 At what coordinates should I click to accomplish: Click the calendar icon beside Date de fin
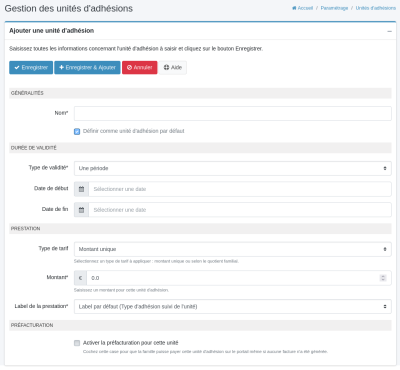(x=81, y=210)
